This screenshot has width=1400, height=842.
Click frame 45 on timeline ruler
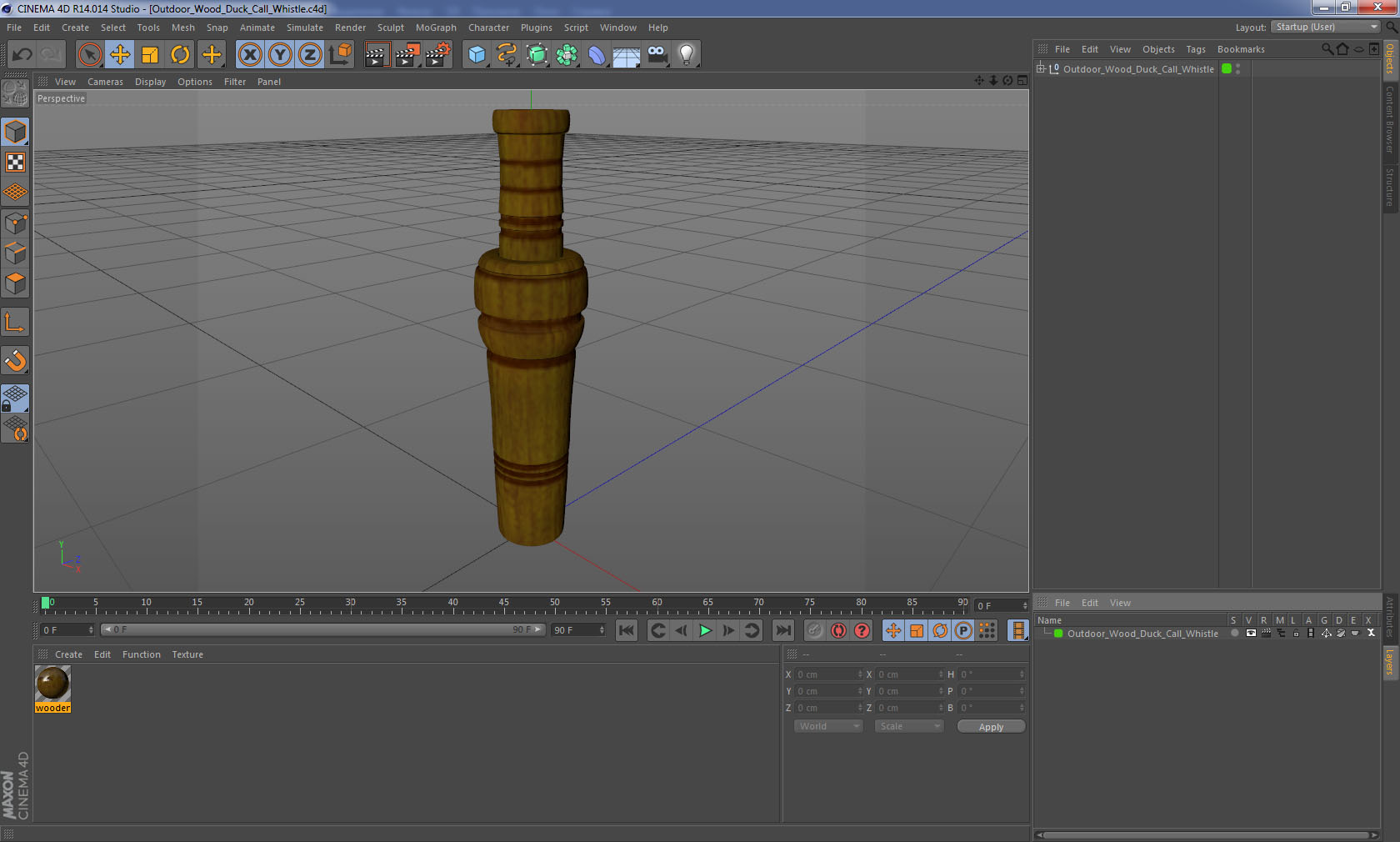[x=503, y=604]
